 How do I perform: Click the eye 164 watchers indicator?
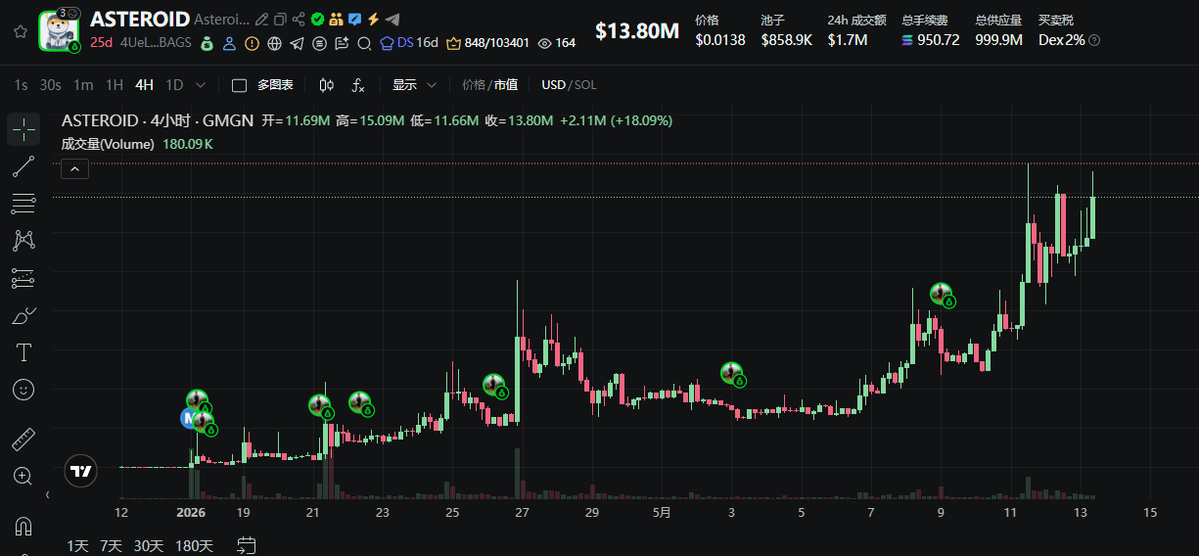click(x=557, y=44)
